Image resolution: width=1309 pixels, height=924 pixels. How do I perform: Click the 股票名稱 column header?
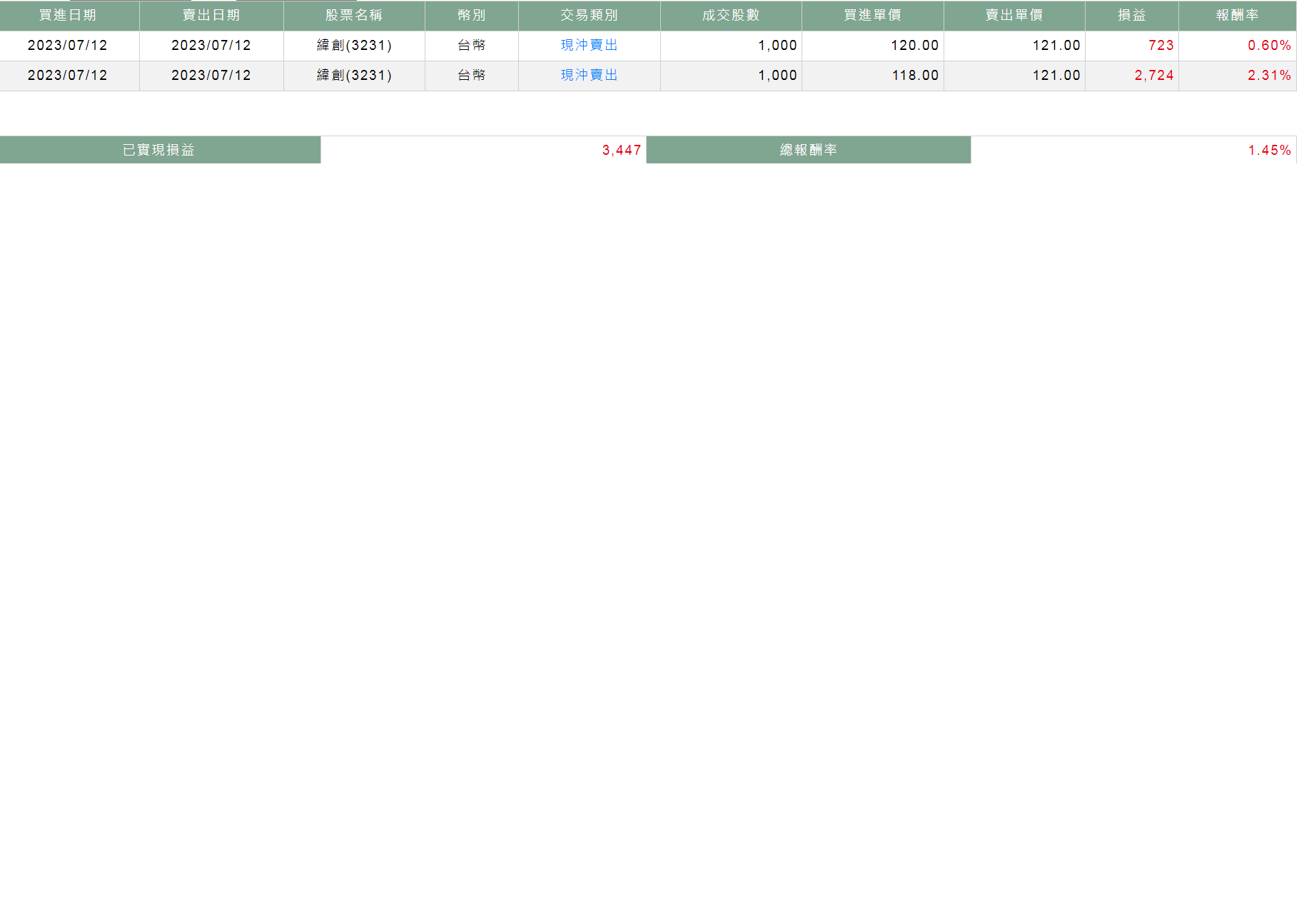[354, 16]
